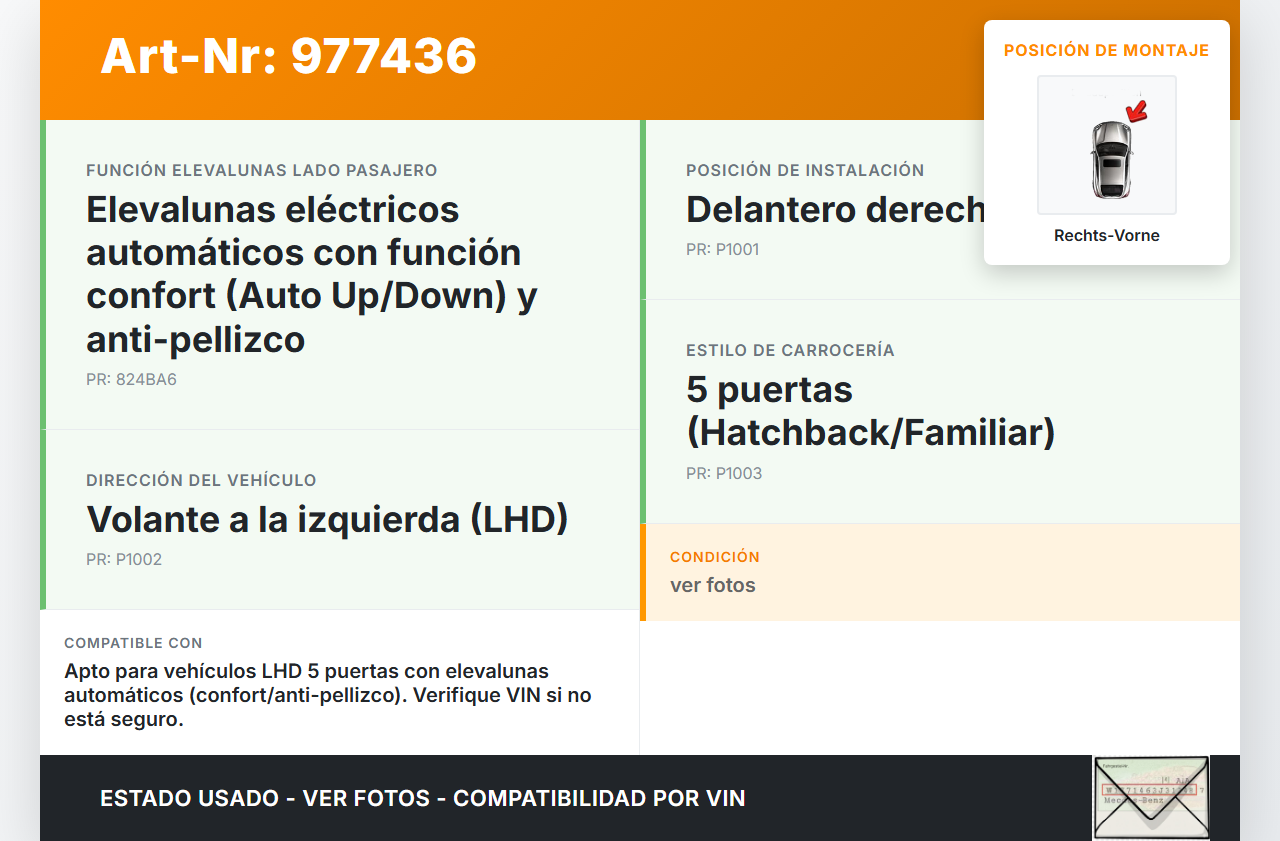Click the 5 puertas (Hatchback/Familiar) value
The image size is (1280, 841).
(x=870, y=411)
